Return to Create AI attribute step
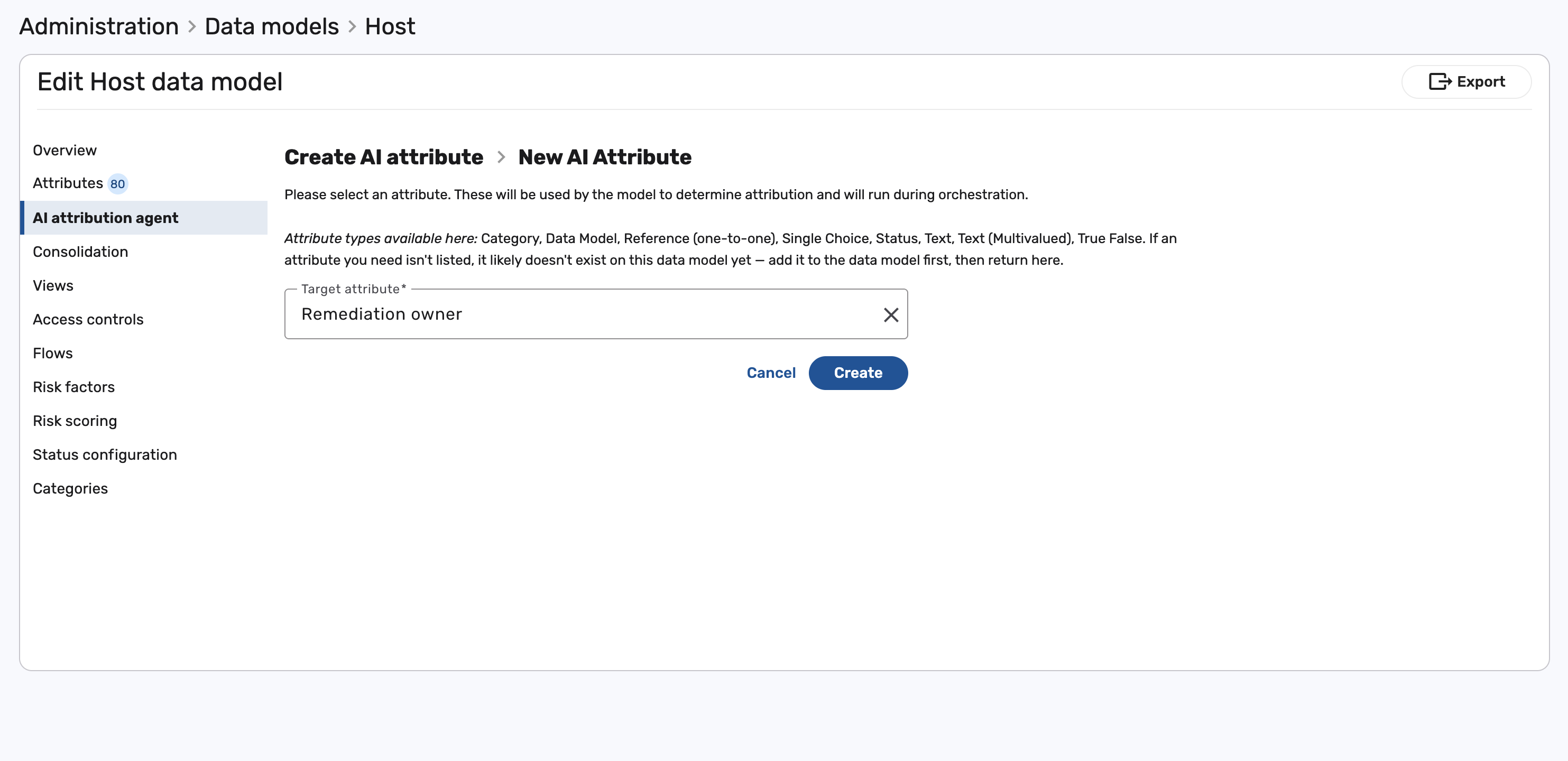 (x=383, y=157)
